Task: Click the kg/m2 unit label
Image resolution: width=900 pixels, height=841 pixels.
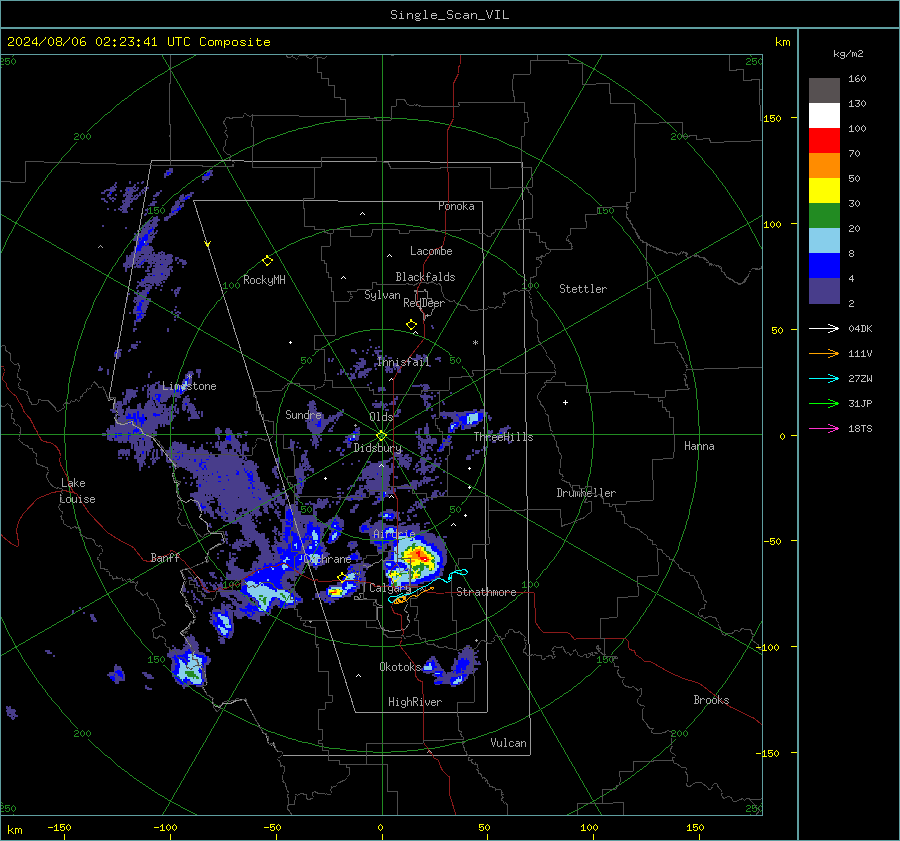Action: 848,54
